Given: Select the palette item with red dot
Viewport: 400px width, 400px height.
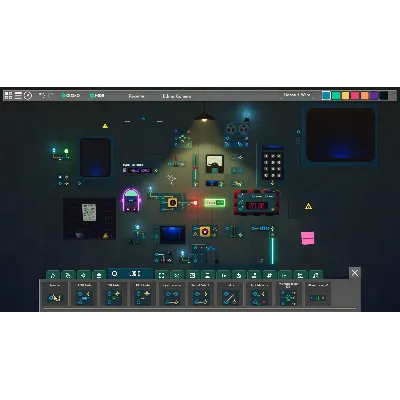Looking at the screenshot, I should click(259, 294).
